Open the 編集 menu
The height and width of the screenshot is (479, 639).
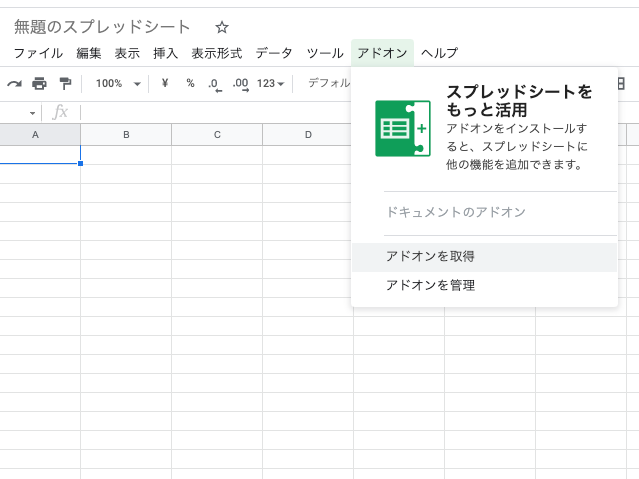88,53
